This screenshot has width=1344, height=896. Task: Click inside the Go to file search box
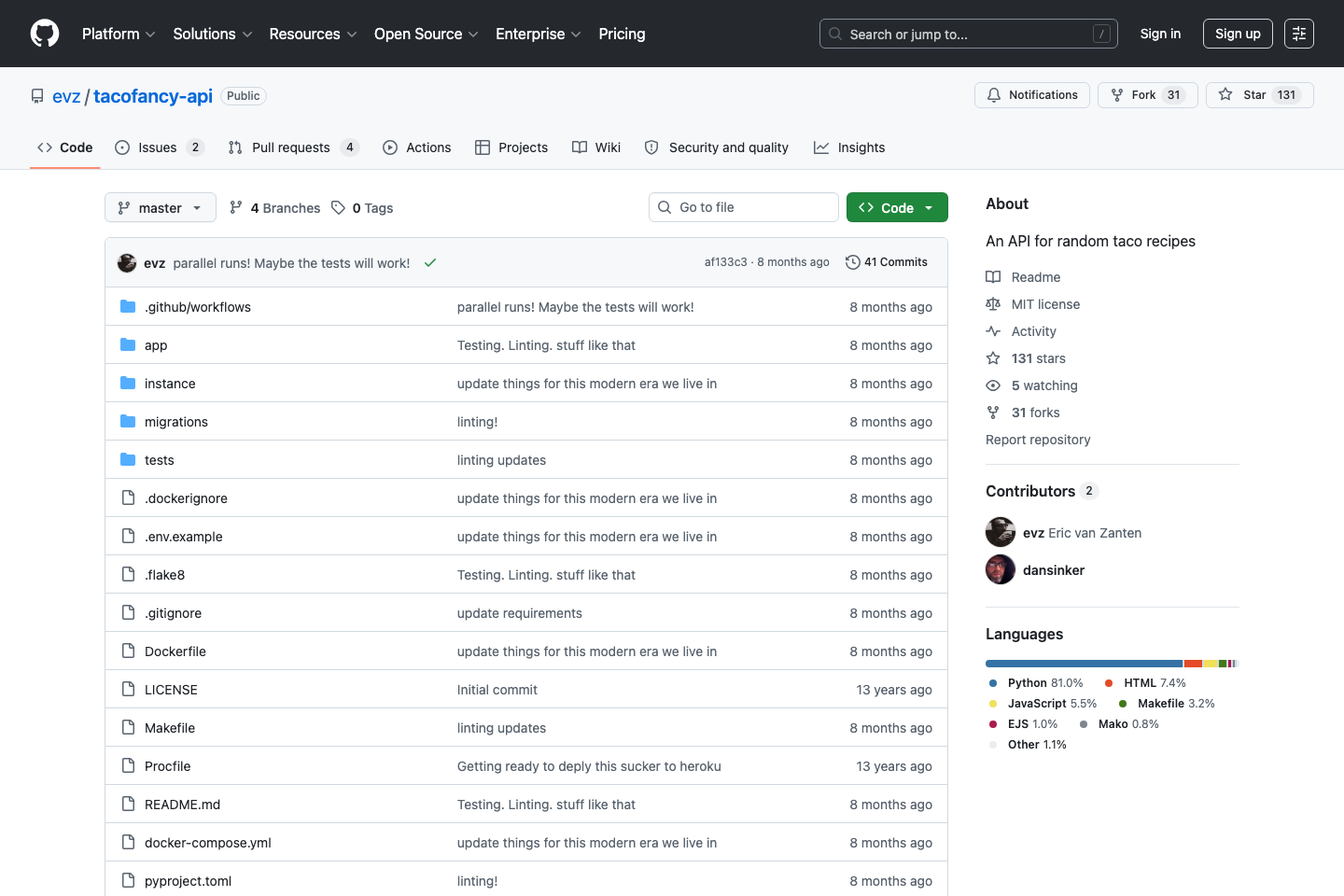coord(743,206)
